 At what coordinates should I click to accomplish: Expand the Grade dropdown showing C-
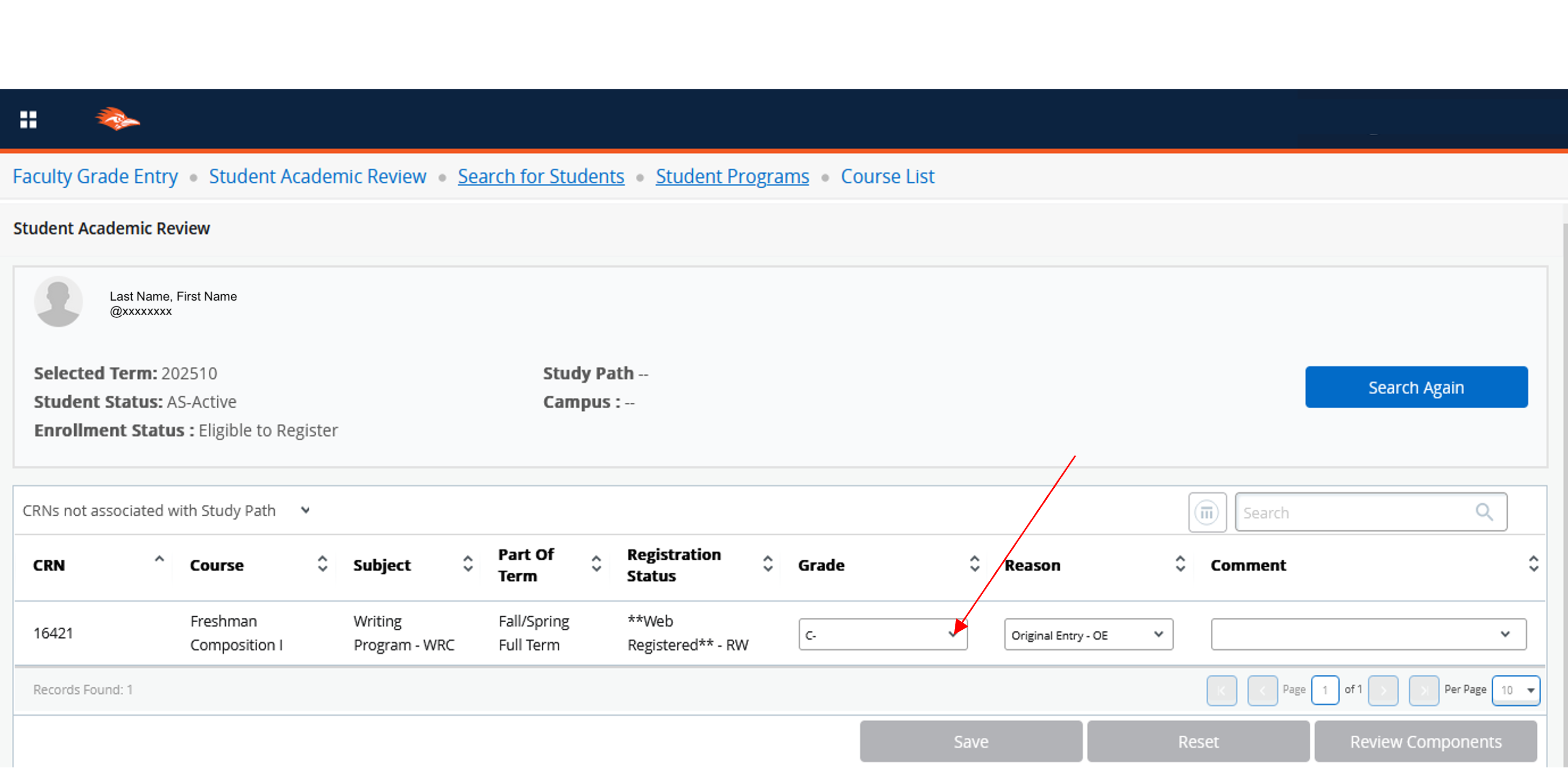coord(883,635)
